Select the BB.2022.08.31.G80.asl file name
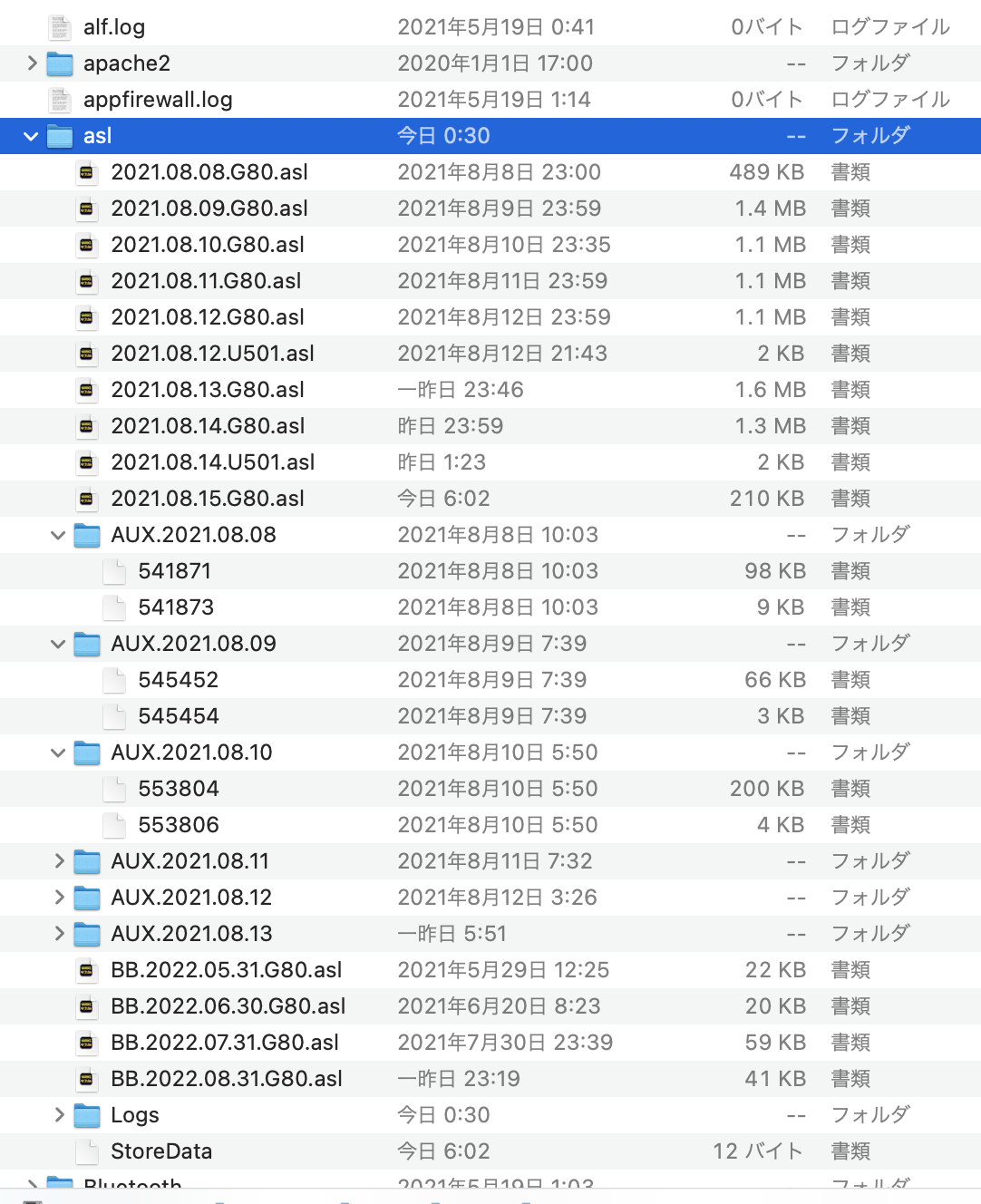Image resolution: width=981 pixels, height=1204 pixels. [x=227, y=1079]
